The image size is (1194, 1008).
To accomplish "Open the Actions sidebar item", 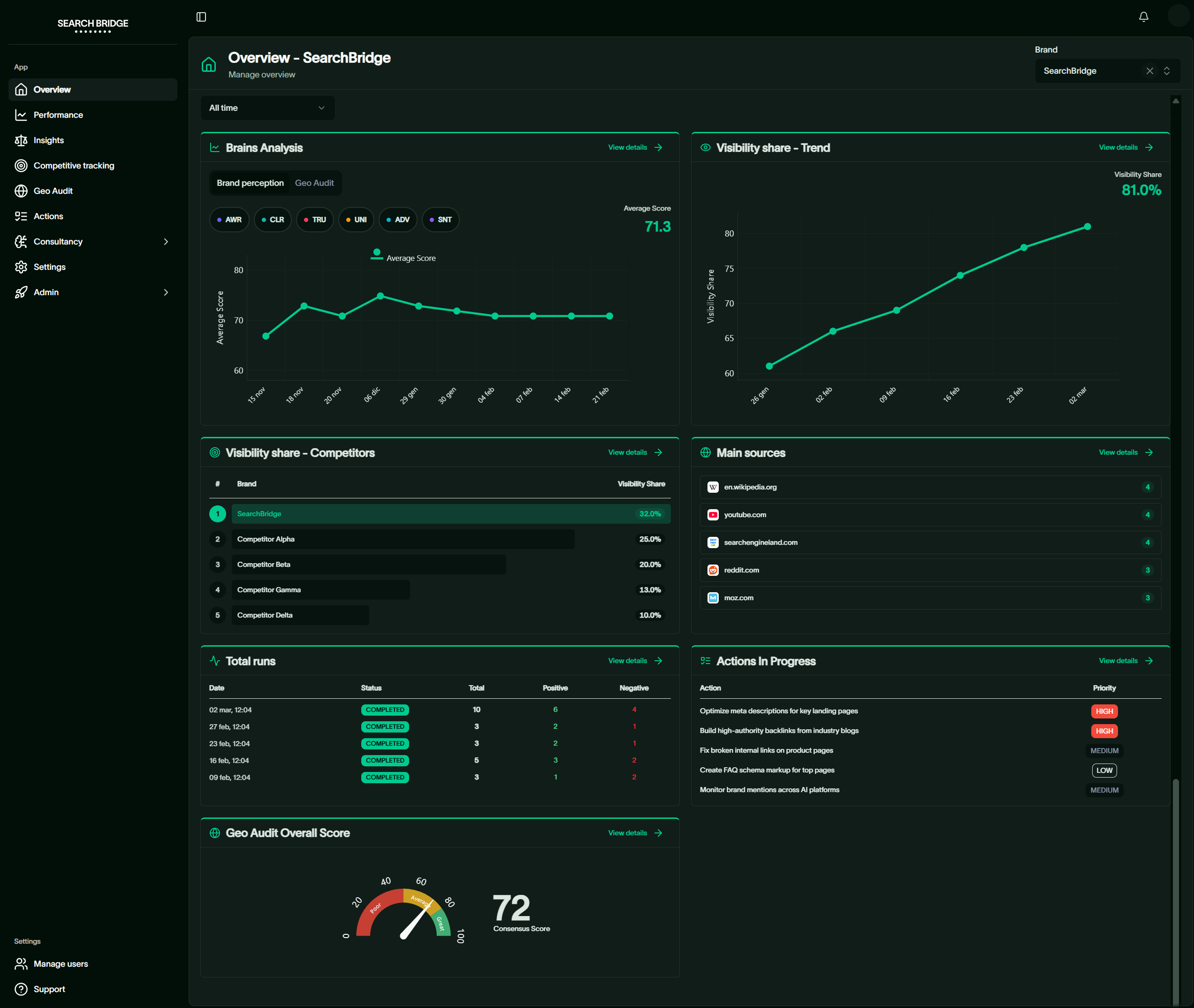I will 49,216.
